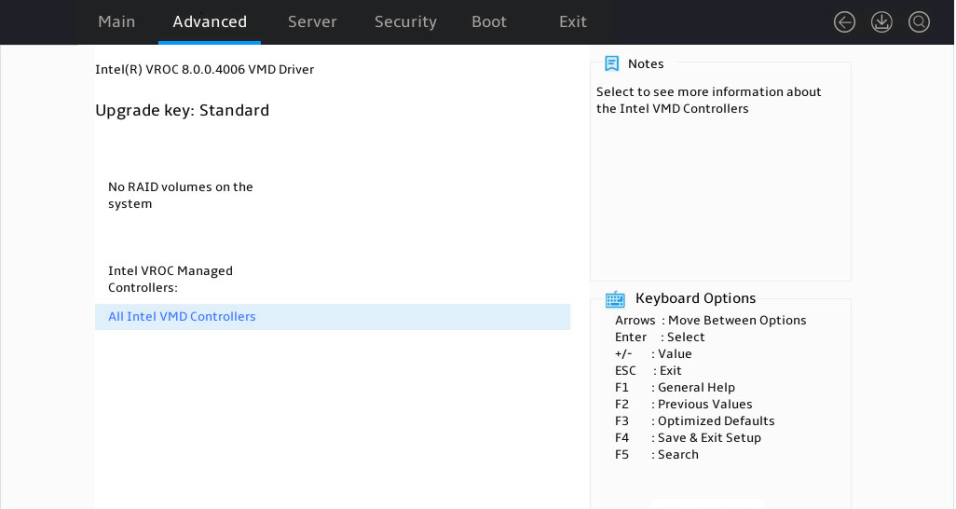This screenshot has width=956, height=509.
Task: Open All Intel VMD Controllers
Action: coord(332,317)
